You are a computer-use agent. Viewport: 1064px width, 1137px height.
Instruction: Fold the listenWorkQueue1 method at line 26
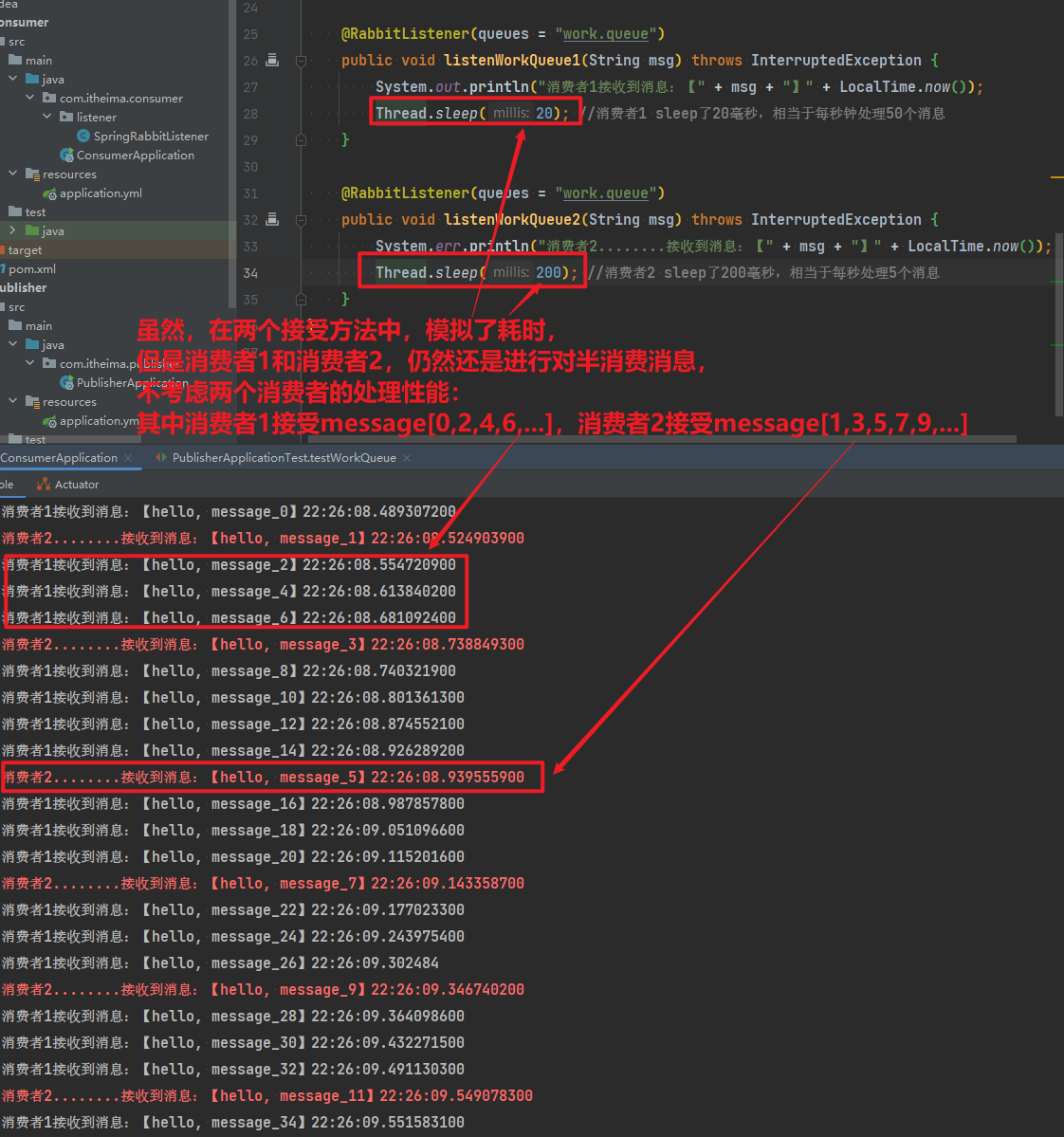pyautogui.click(x=301, y=61)
